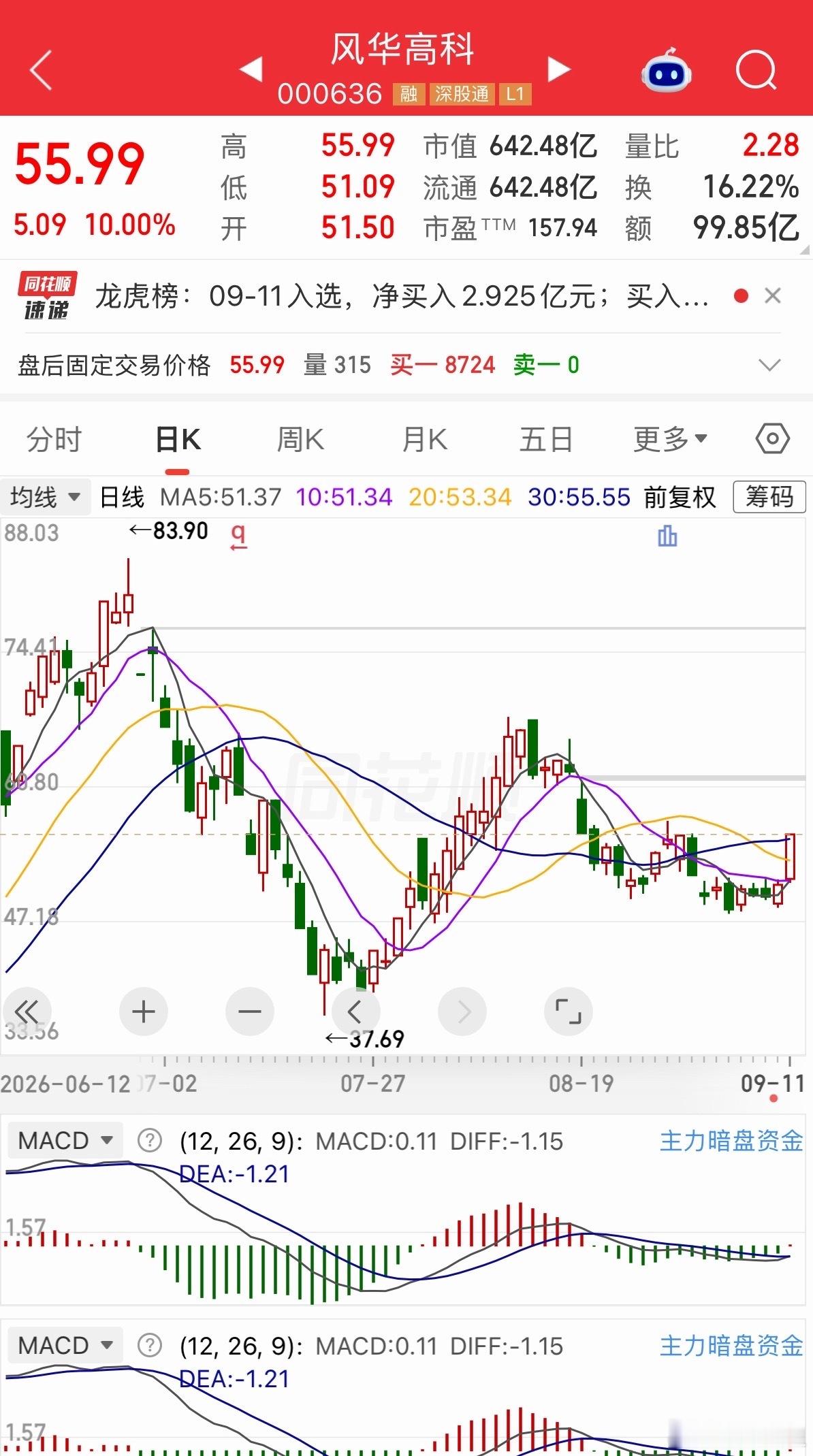
Task: Zoom in chart with plus button
Action: click(x=143, y=1012)
